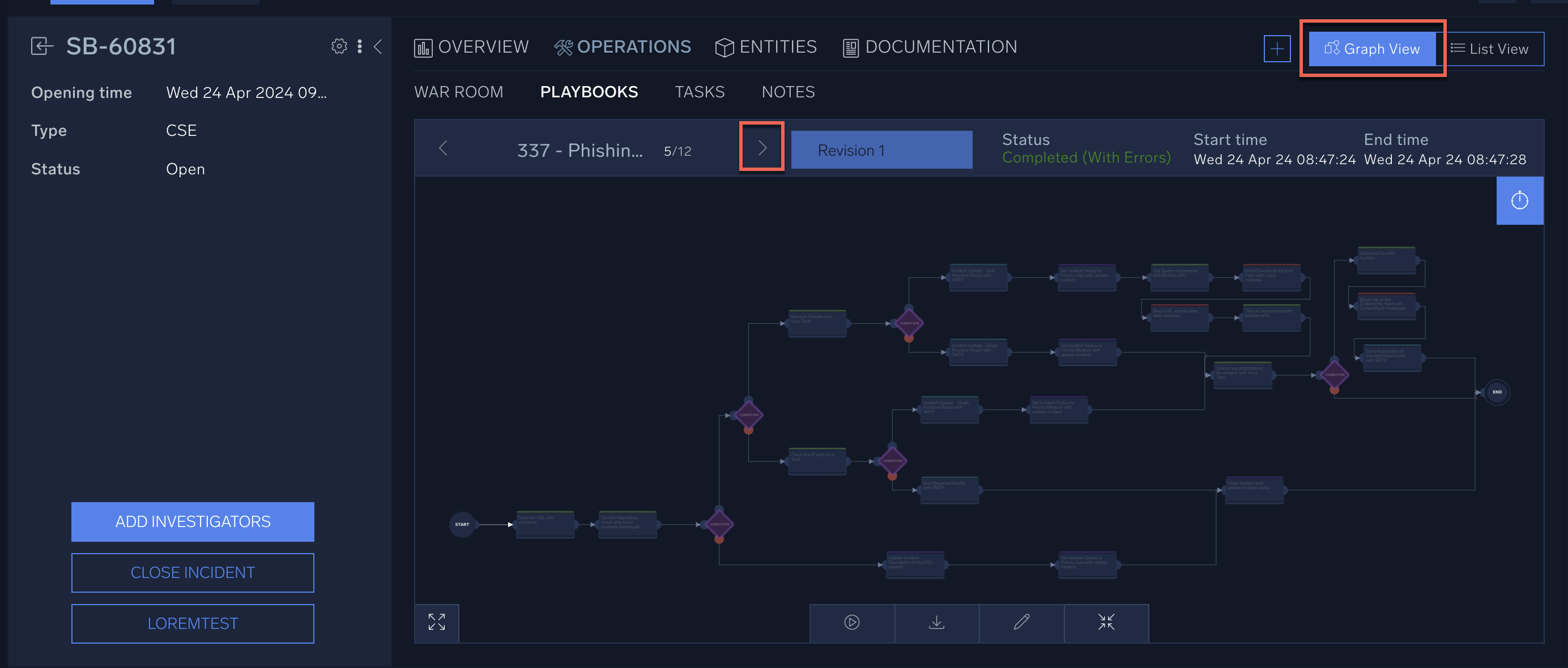Open the WAR ROOM tab
Viewport: 1568px width, 668px height.
[x=458, y=92]
